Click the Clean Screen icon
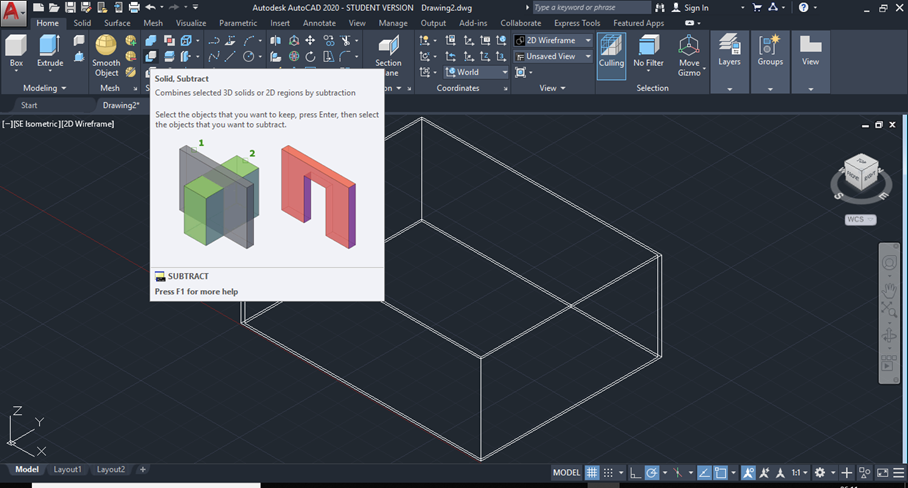Image resolution: width=908 pixels, height=488 pixels. click(882, 473)
